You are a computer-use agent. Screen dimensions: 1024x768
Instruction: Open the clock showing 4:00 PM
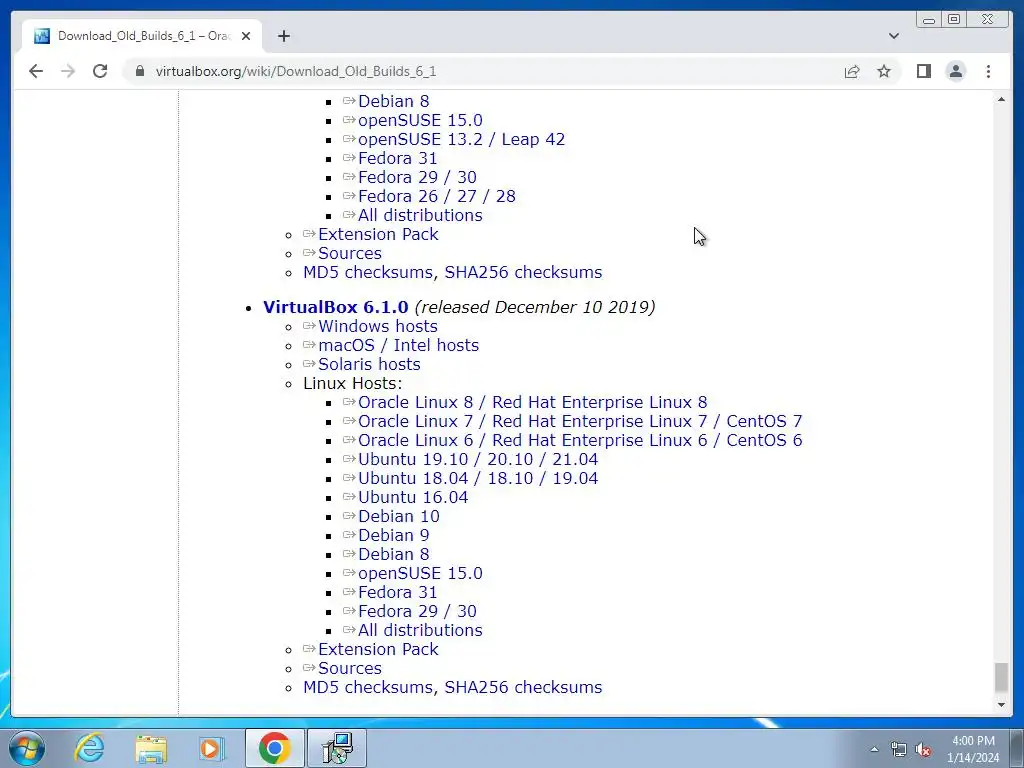click(973, 748)
